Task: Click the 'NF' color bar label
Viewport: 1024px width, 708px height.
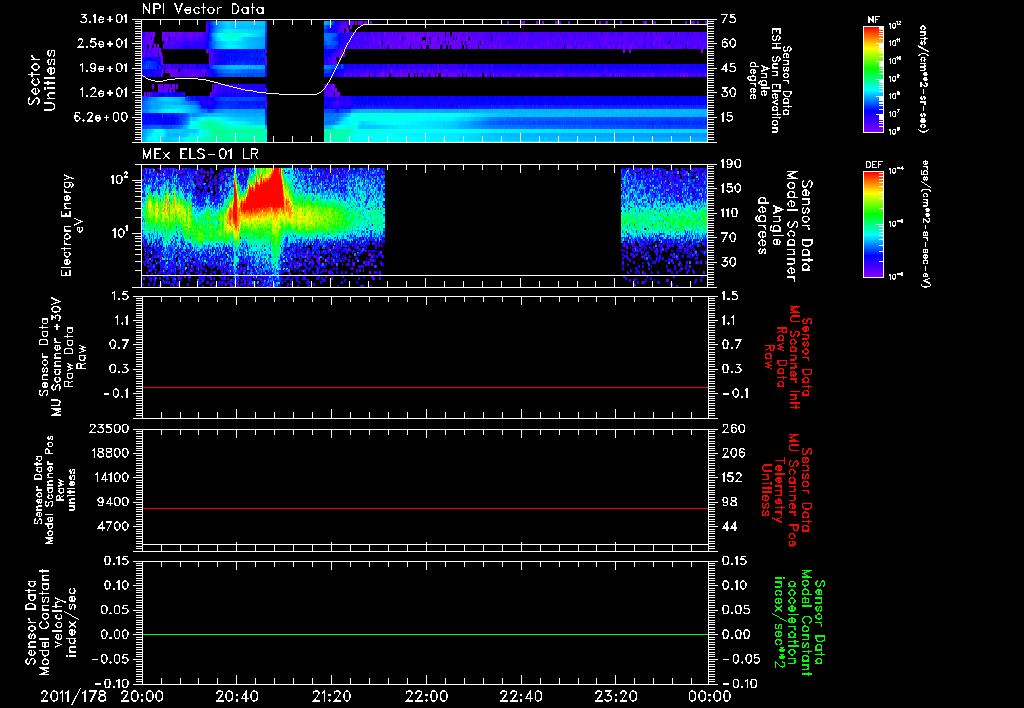Action: (x=873, y=20)
